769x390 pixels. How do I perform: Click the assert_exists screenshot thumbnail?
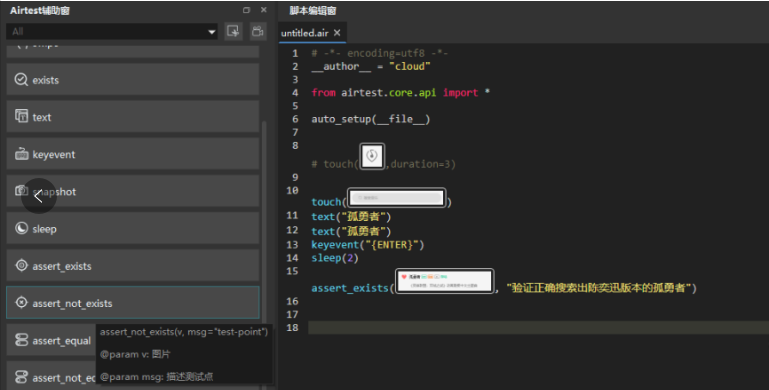tap(444, 281)
